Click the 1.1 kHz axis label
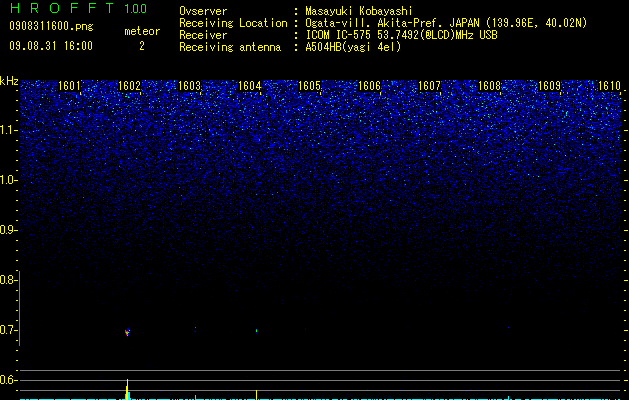Image resolution: width=629 pixels, height=400 pixels. [9, 130]
